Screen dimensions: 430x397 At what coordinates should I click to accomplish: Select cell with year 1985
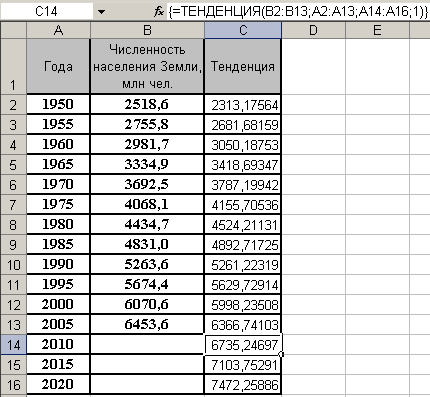click(x=58, y=245)
